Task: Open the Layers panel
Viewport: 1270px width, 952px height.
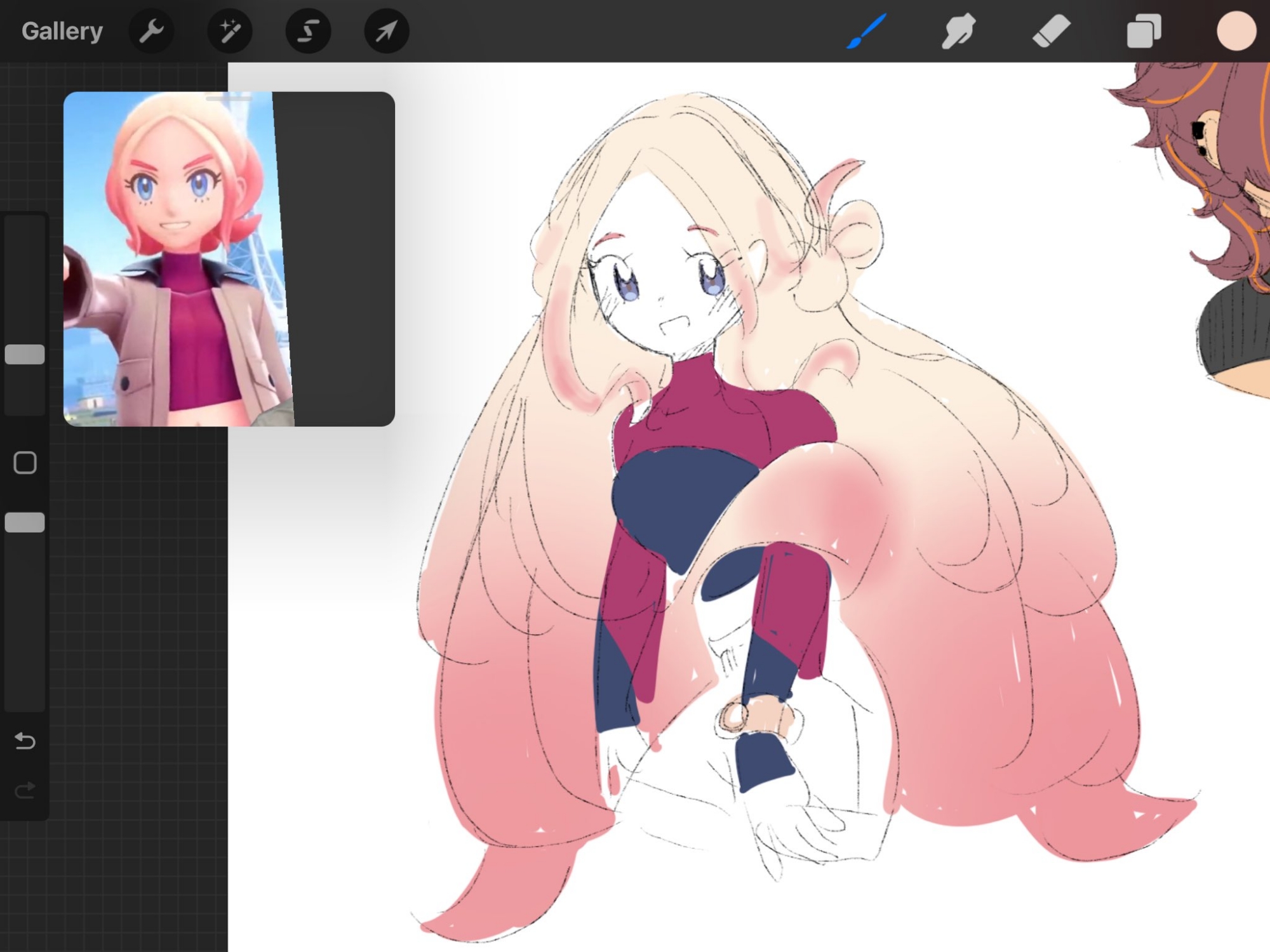Action: coord(1143,31)
